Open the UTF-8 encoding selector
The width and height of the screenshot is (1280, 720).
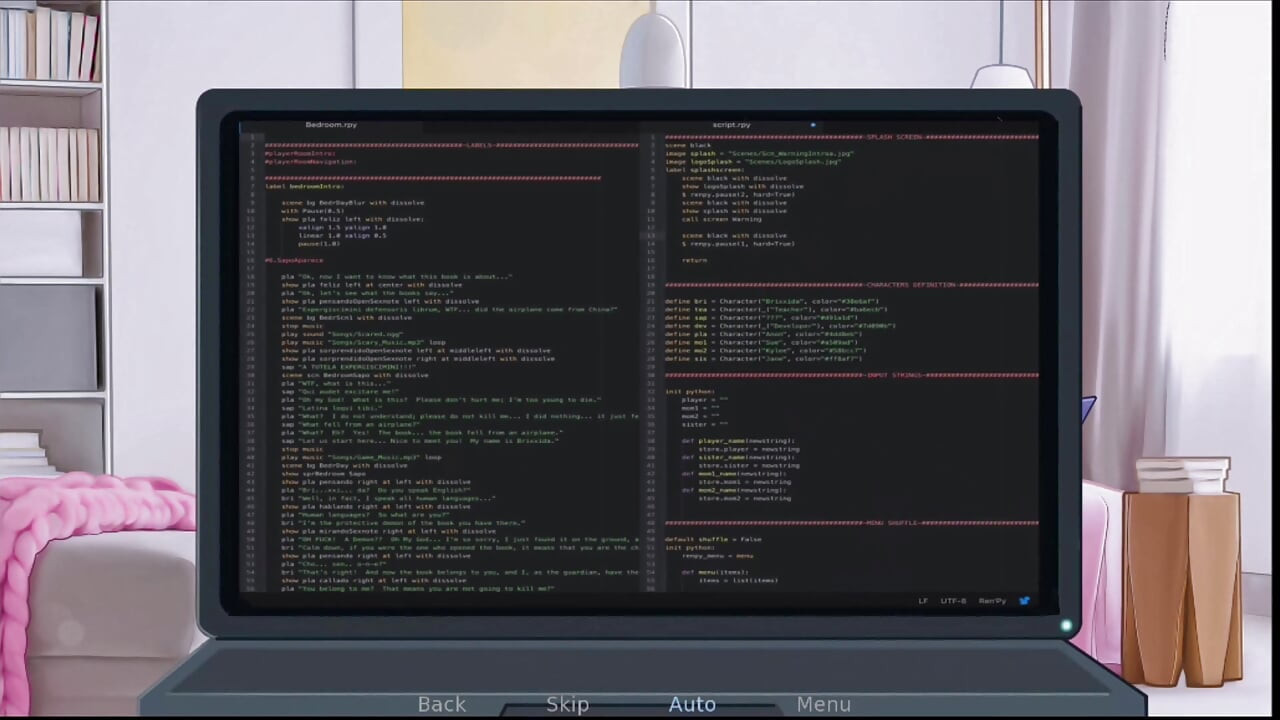click(x=953, y=601)
